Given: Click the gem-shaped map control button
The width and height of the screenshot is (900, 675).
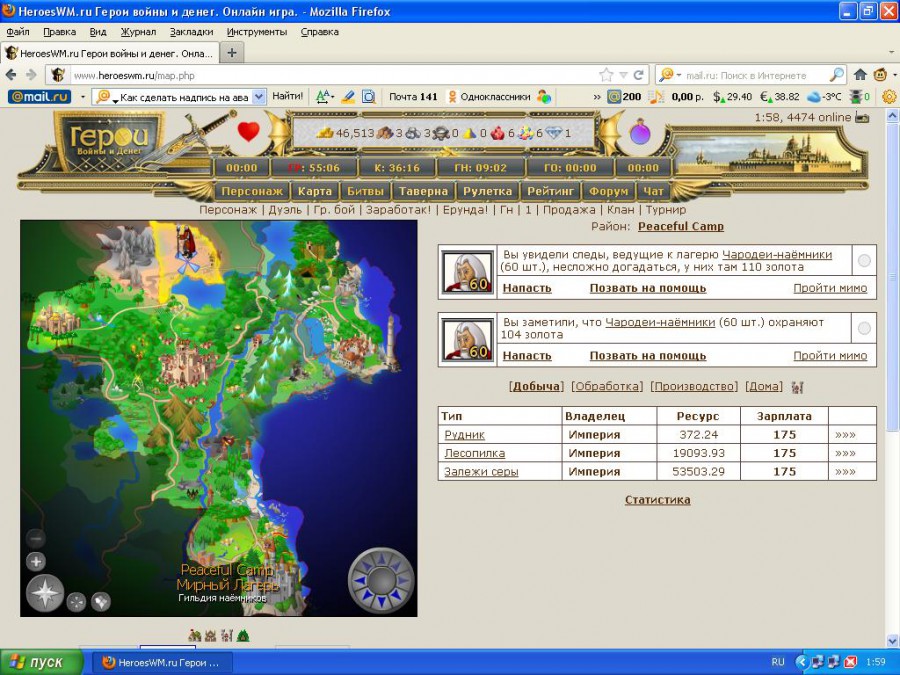Looking at the screenshot, I should click(100, 602).
